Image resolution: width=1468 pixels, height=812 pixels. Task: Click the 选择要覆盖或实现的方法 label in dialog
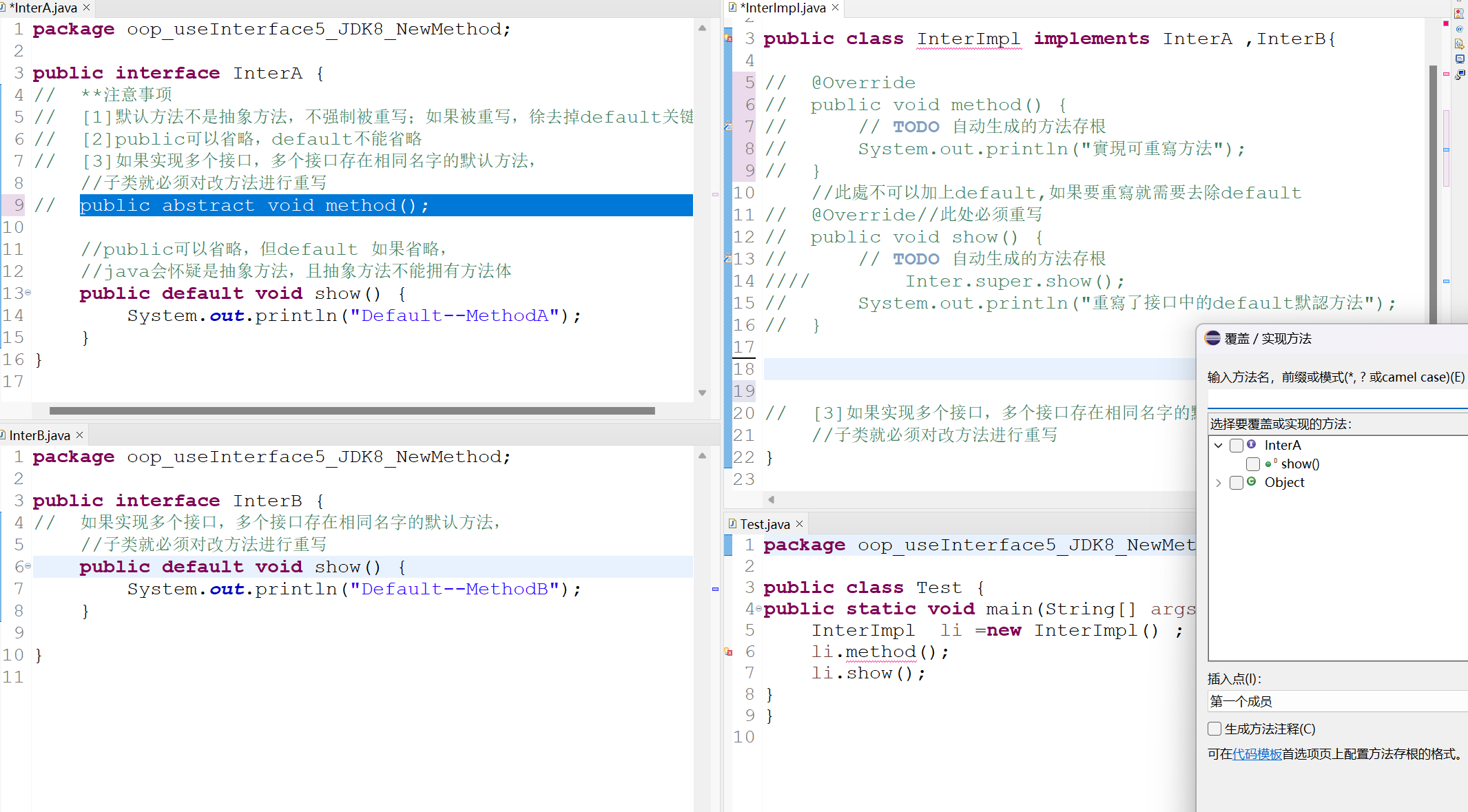pos(1281,424)
